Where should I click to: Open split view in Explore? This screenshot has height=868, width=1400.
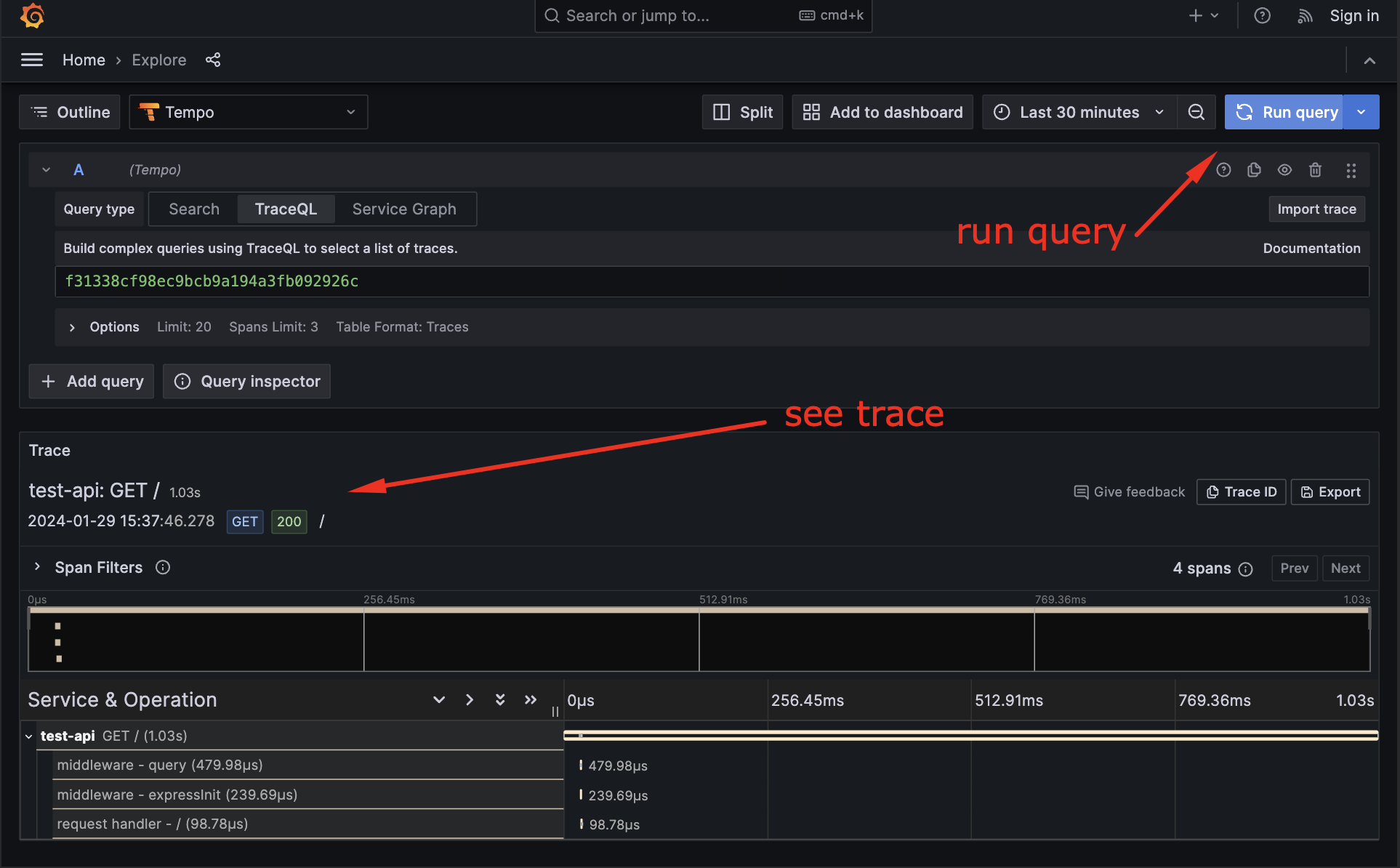742,112
